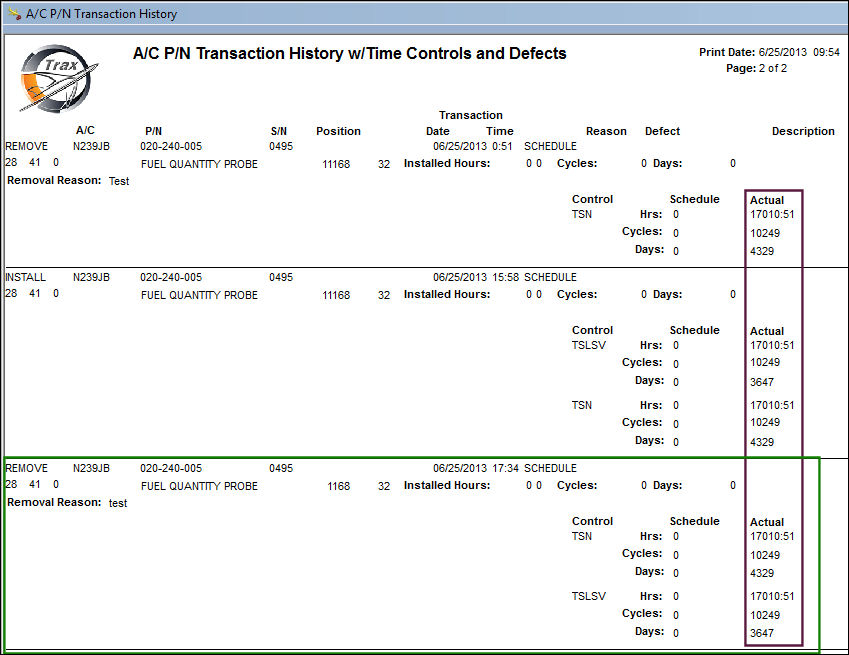
Task: Click the 'Page: 2 of 2' indicator
Action: click(x=756, y=68)
